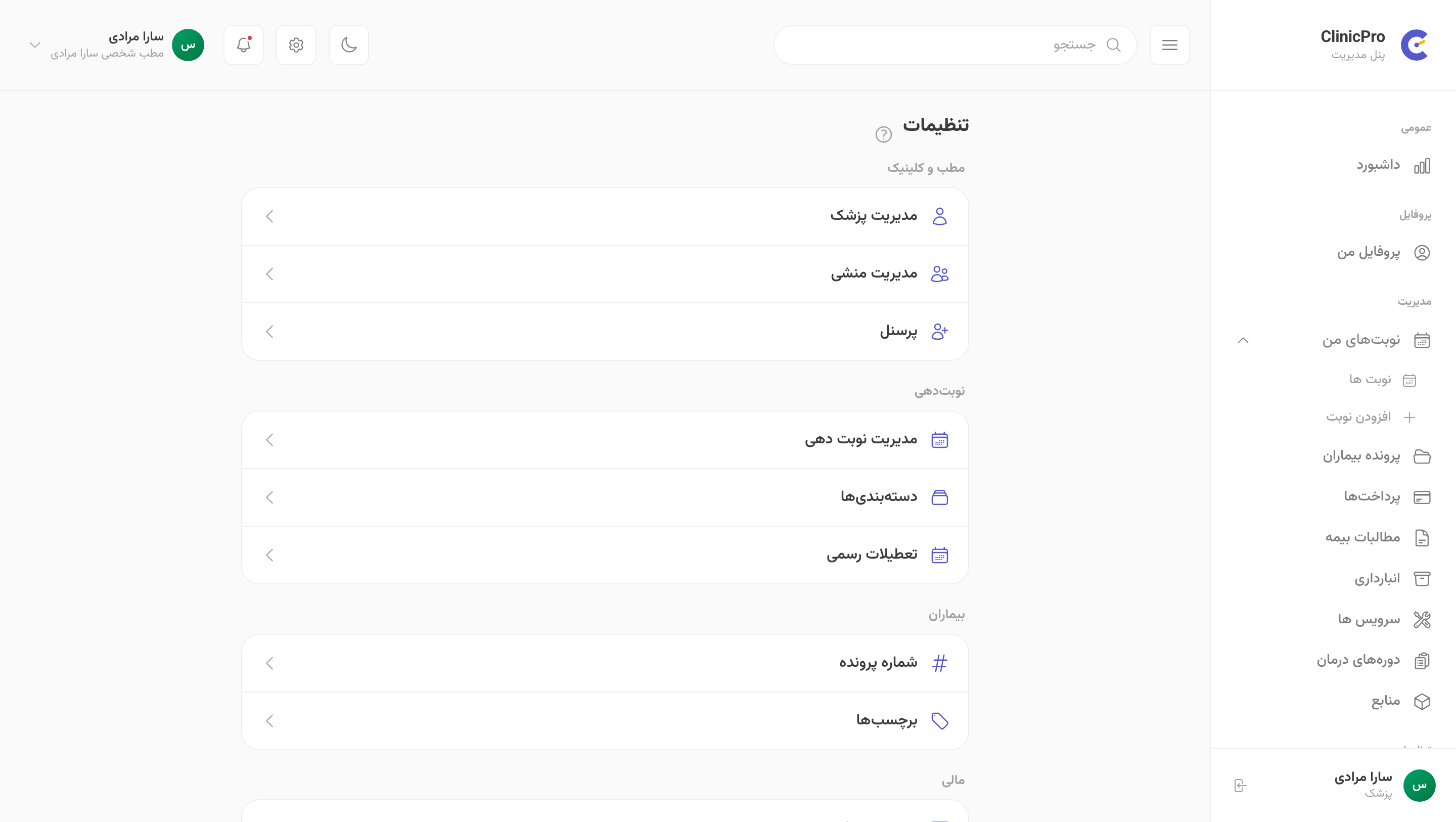Image resolution: width=1456 pixels, height=822 pixels.
Task: Click the inventory archive box icon
Action: 1422,578
